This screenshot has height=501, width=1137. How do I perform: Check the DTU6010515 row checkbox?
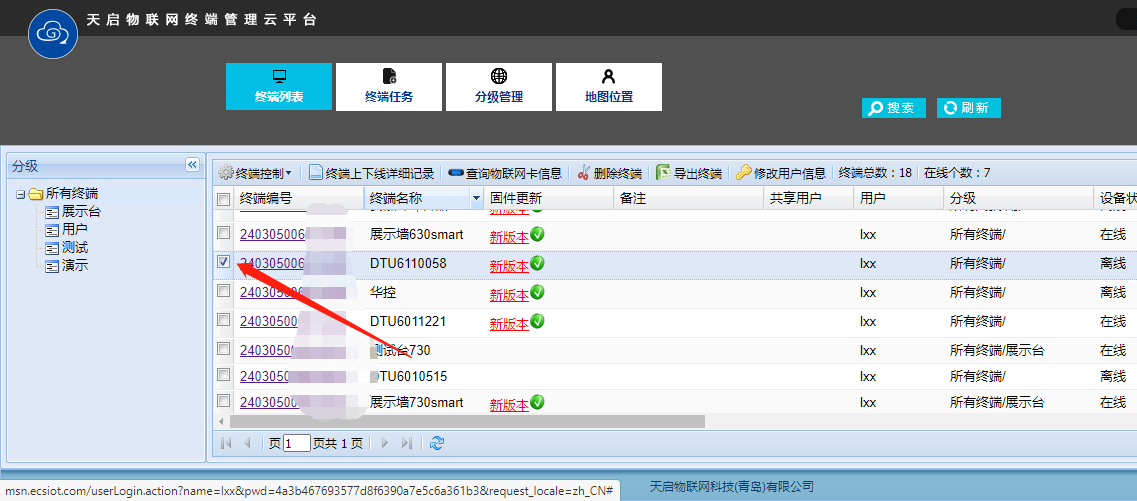224,374
